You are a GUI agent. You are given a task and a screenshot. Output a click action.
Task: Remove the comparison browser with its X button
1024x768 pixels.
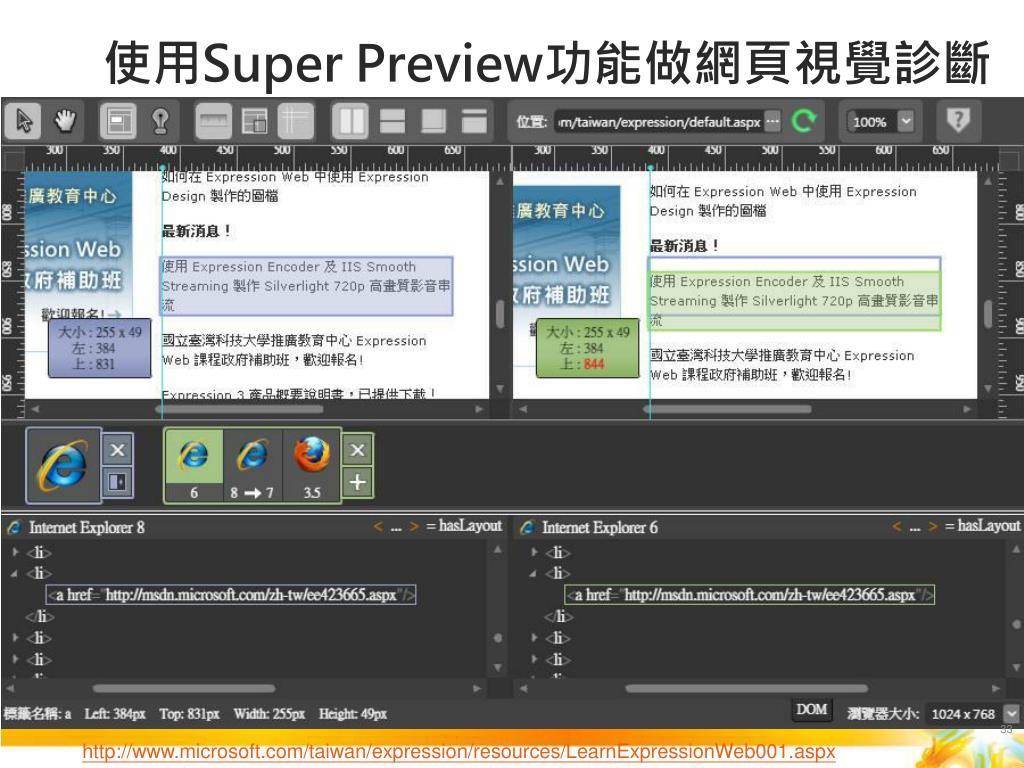[x=357, y=449]
